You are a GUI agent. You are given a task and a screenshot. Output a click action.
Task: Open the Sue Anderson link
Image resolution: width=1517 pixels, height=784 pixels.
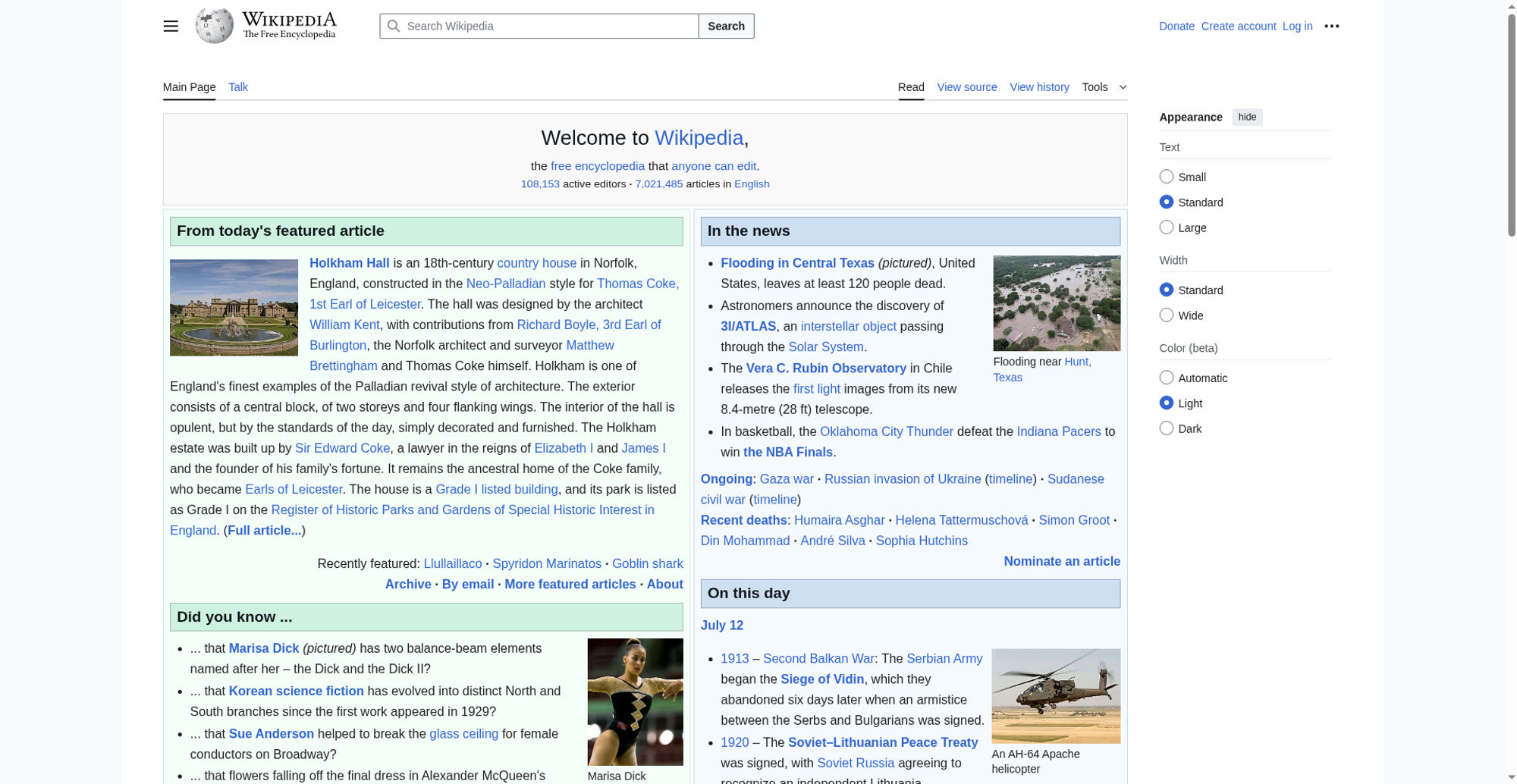[x=272, y=734]
